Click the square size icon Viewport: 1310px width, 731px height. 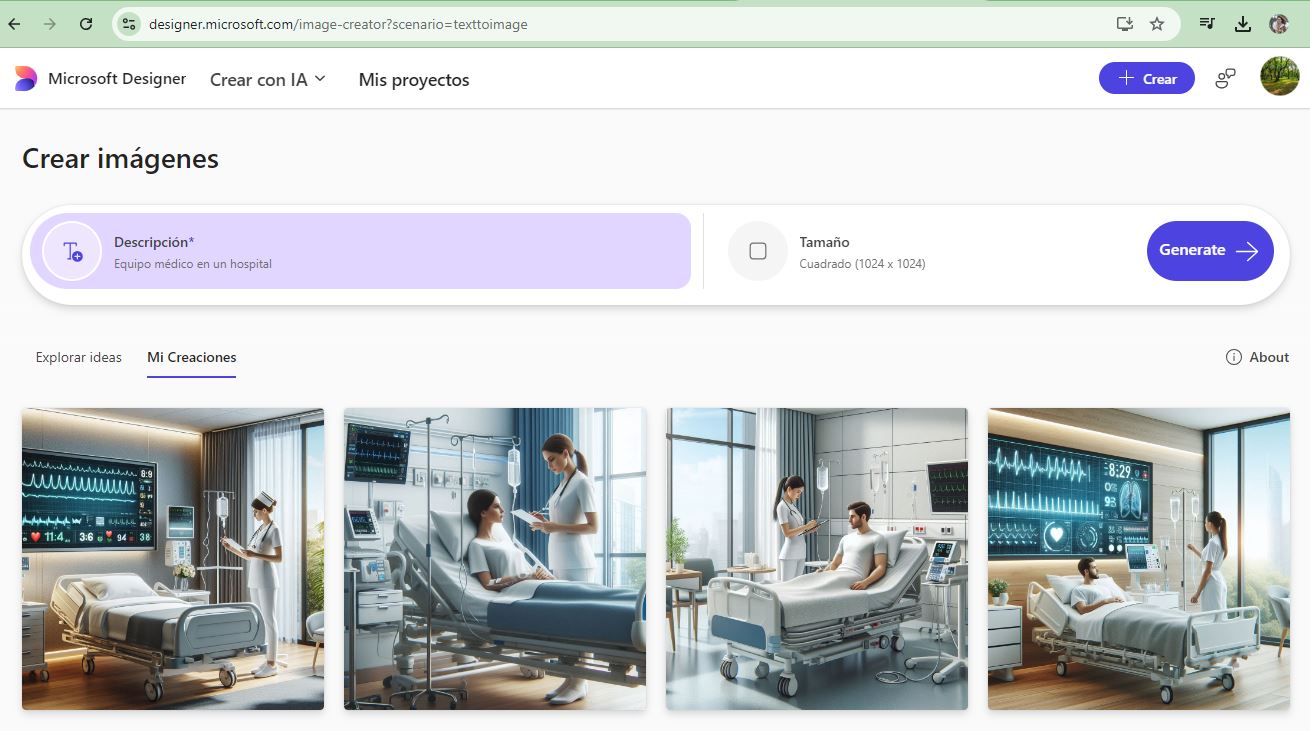pyautogui.click(x=758, y=251)
